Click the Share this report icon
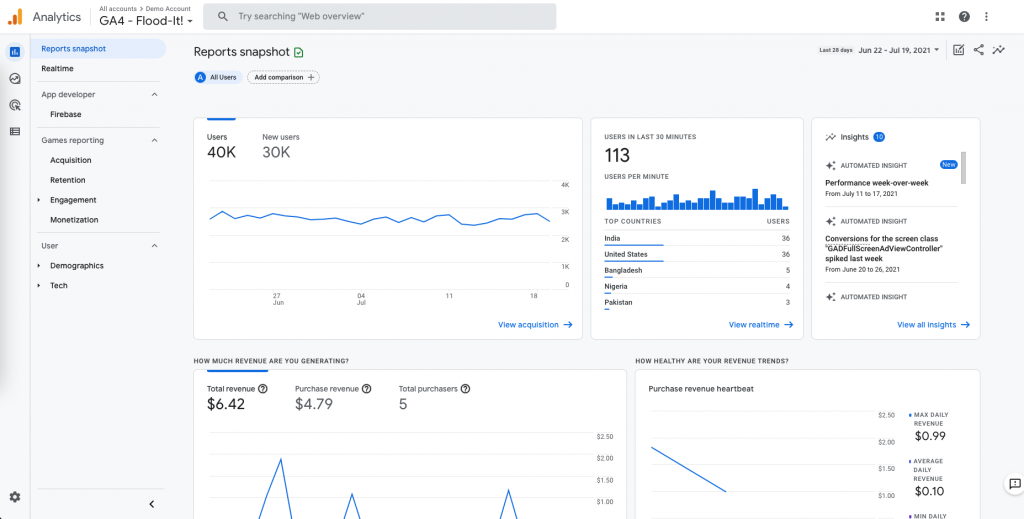Image resolution: width=1024 pixels, height=519 pixels. click(978, 50)
